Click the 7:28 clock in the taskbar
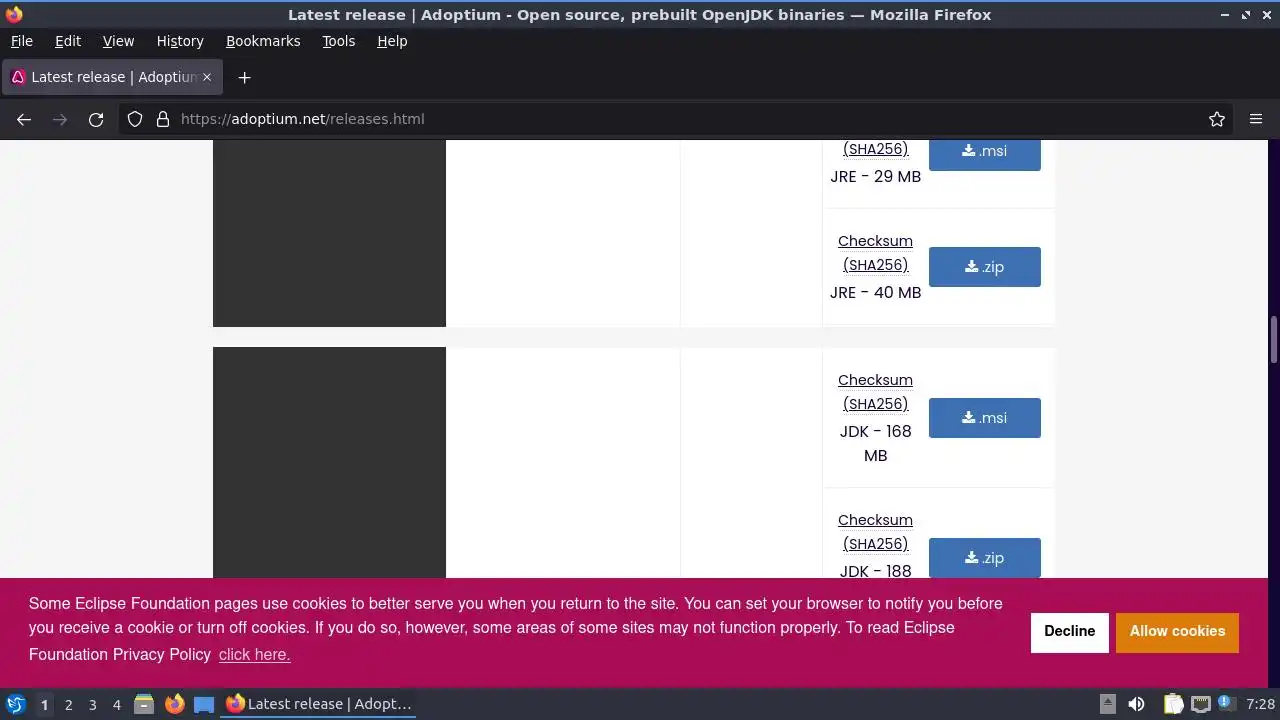This screenshot has height=720, width=1280. pos(1261,704)
